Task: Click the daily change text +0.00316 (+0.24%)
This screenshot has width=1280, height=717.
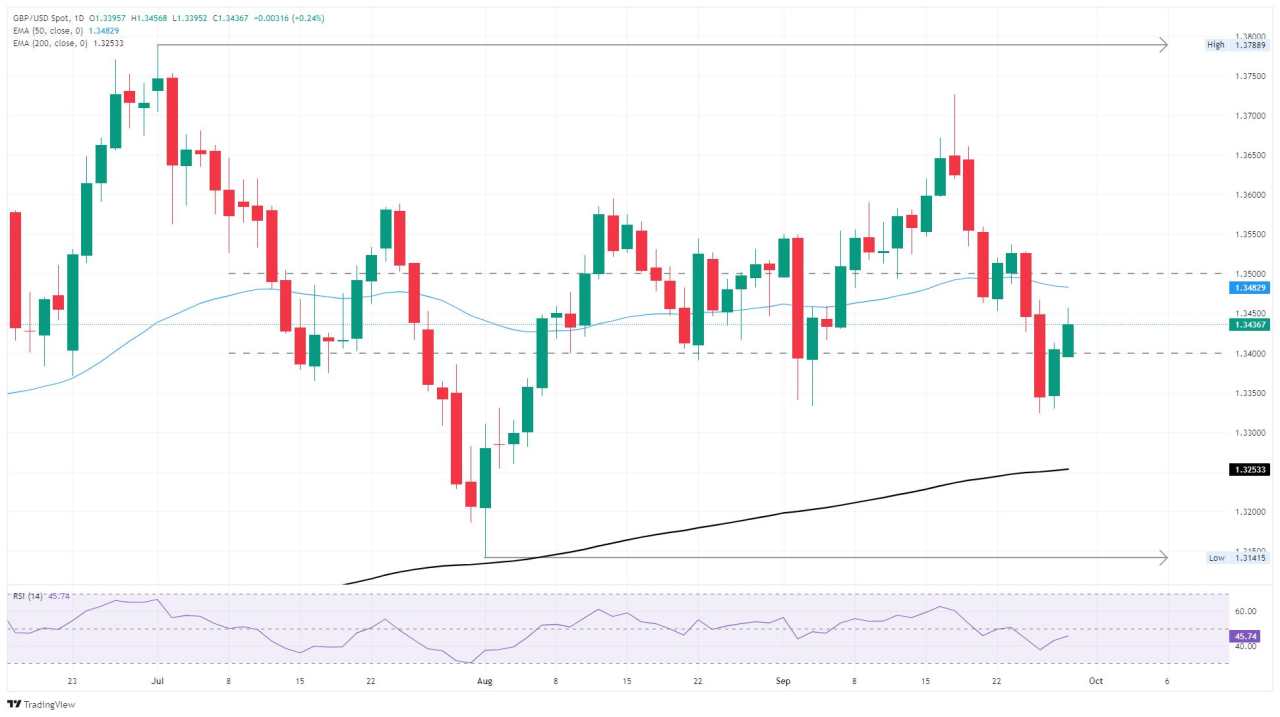Action: click(x=289, y=17)
